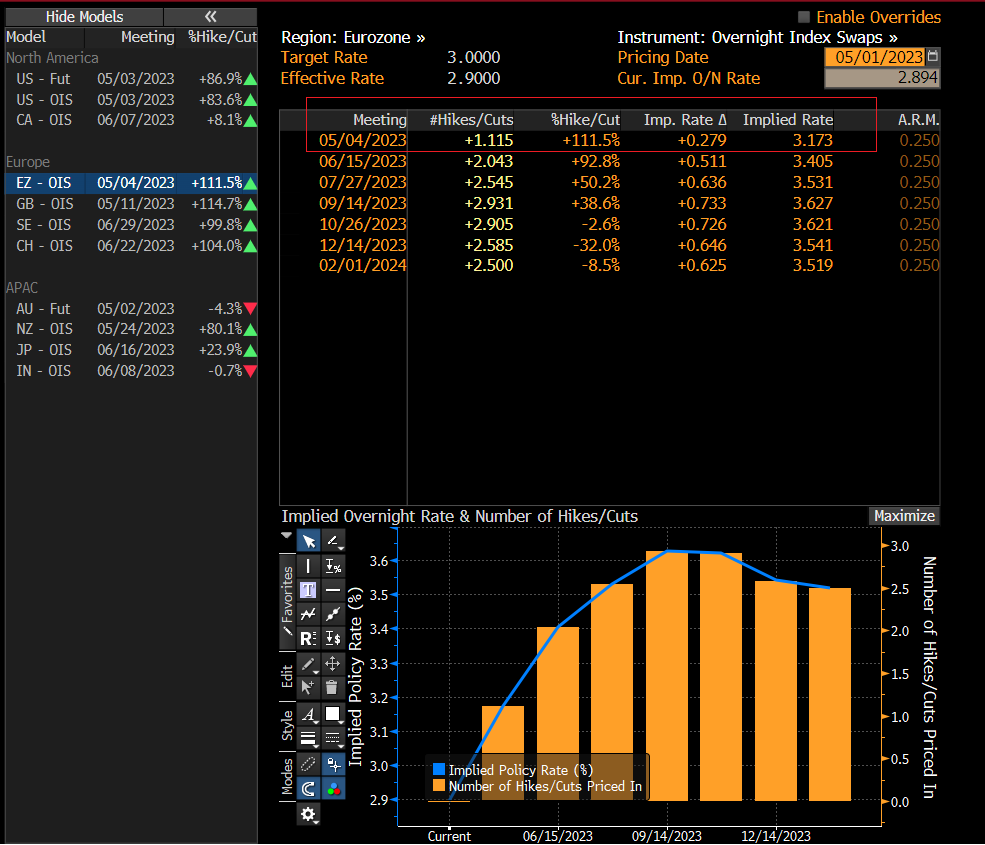Collapse models panel with double chevron

point(210,17)
